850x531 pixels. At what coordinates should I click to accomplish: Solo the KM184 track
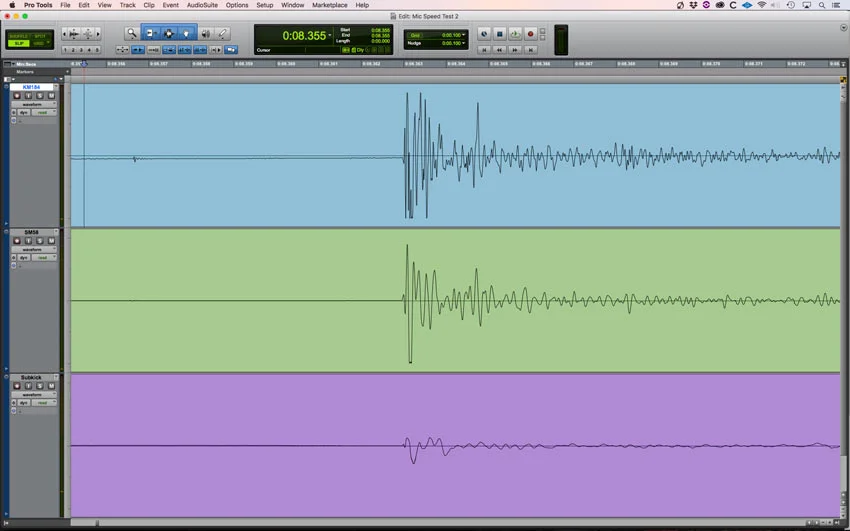click(40, 96)
